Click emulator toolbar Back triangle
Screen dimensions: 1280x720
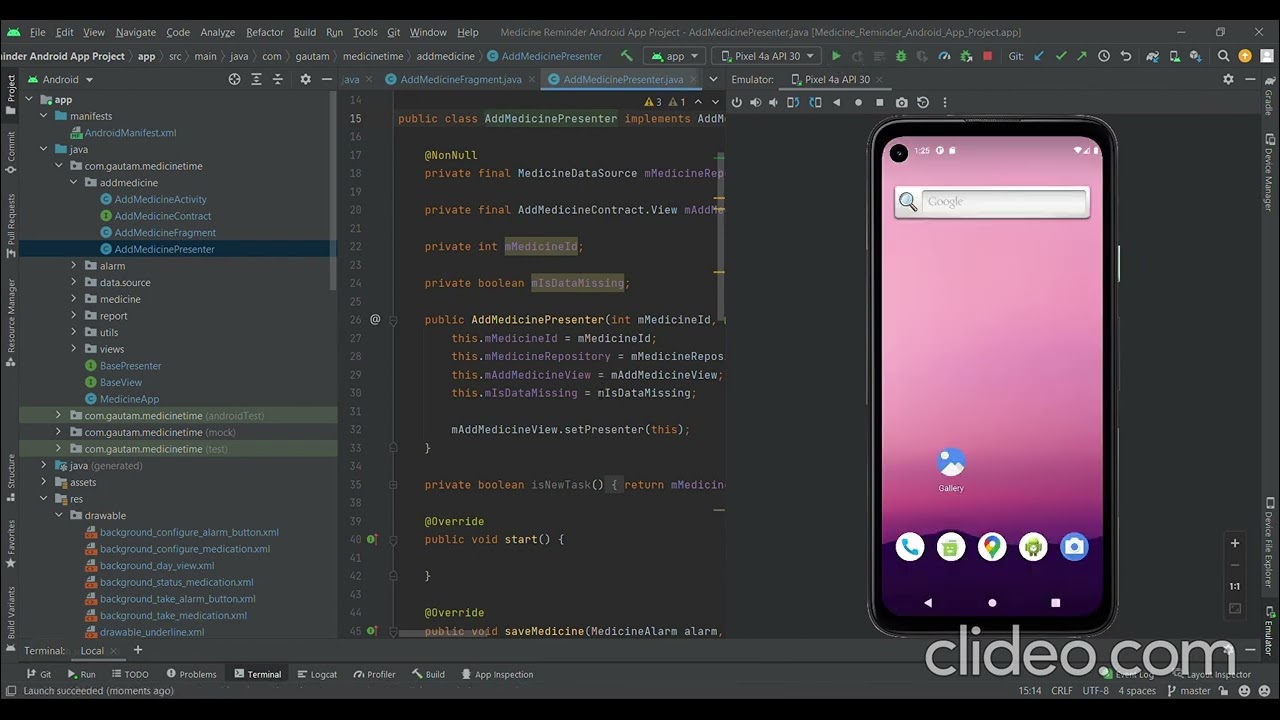point(837,102)
